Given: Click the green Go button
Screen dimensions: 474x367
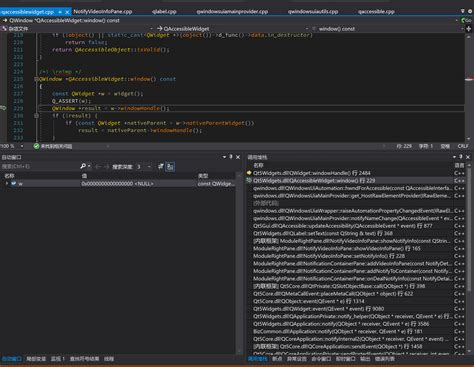Looking at the screenshot, I should tap(467, 20).
